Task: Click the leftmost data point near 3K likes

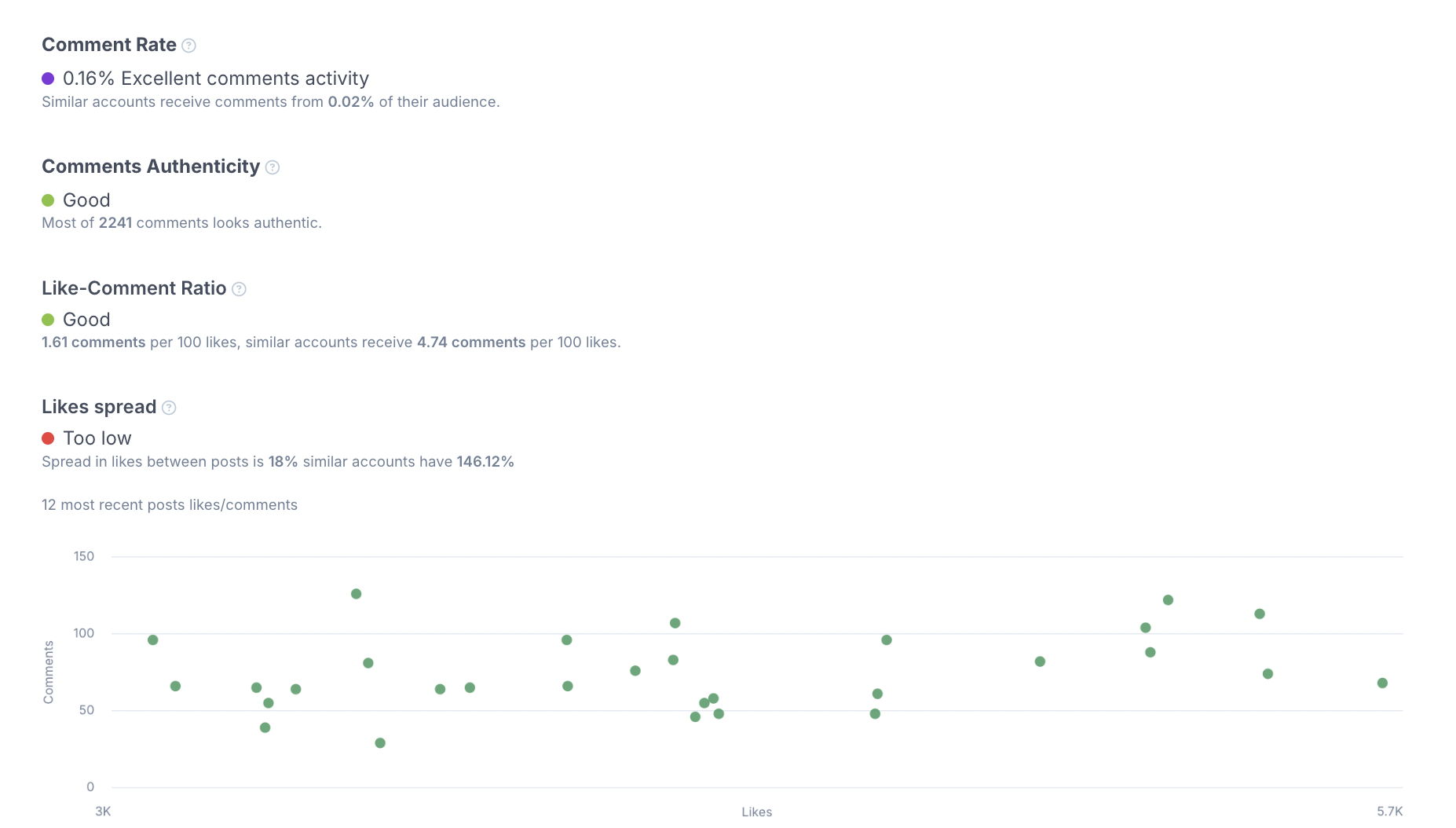Action: tap(153, 640)
